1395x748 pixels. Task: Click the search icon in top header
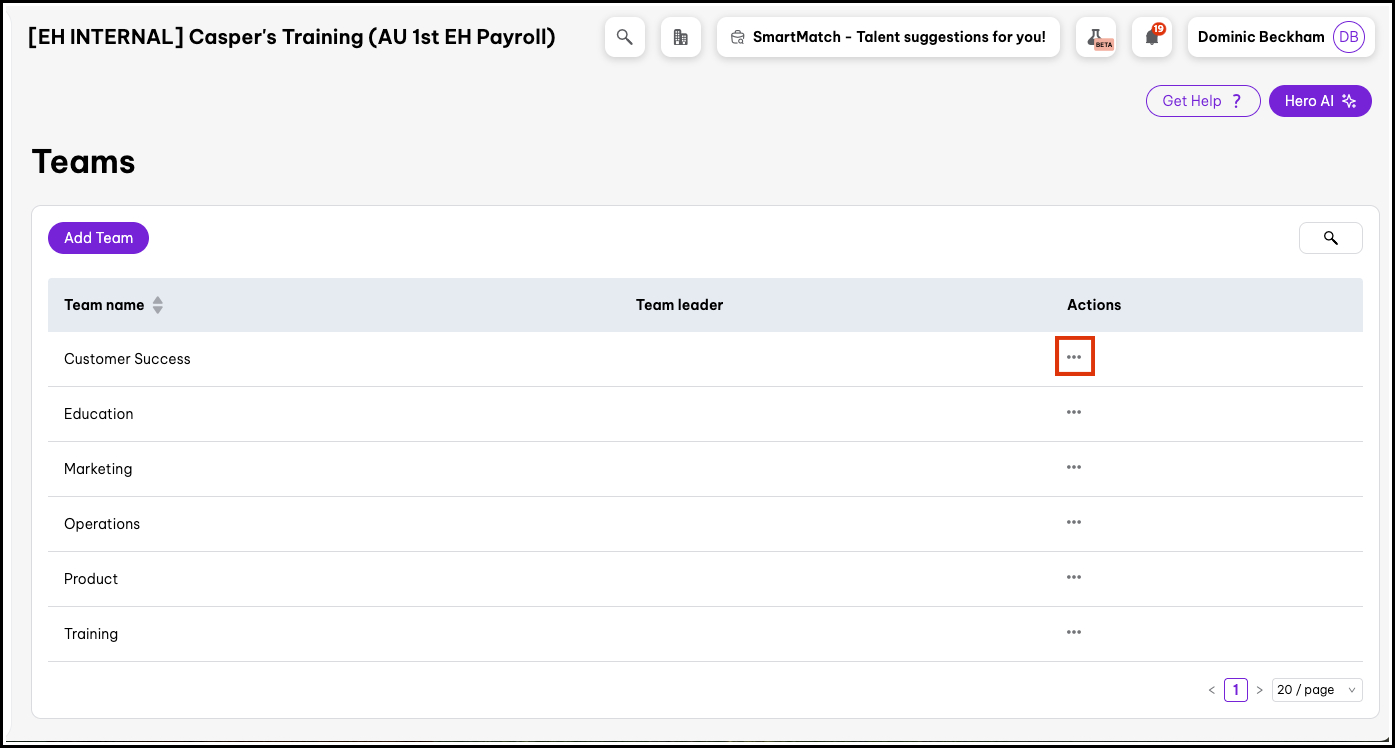[625, 37]
